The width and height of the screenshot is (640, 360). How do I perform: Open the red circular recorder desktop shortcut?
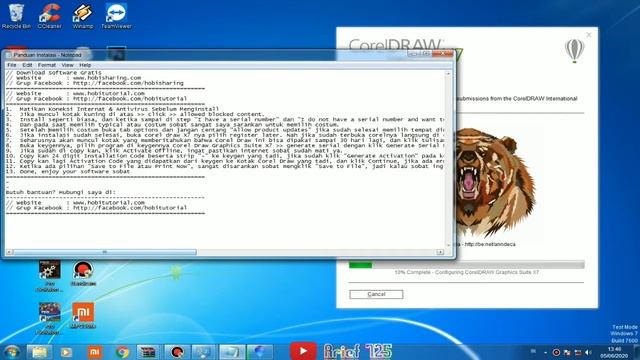point(83,273)
